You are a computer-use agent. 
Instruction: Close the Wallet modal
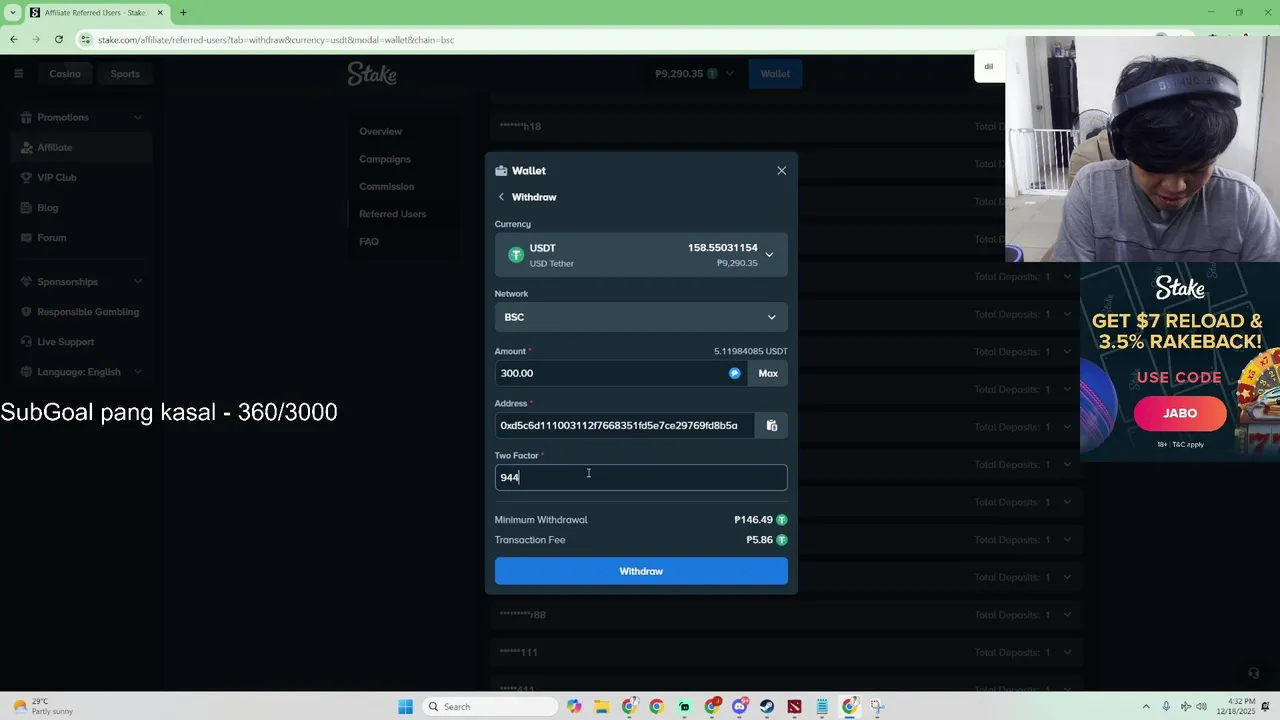click(781, 171)
